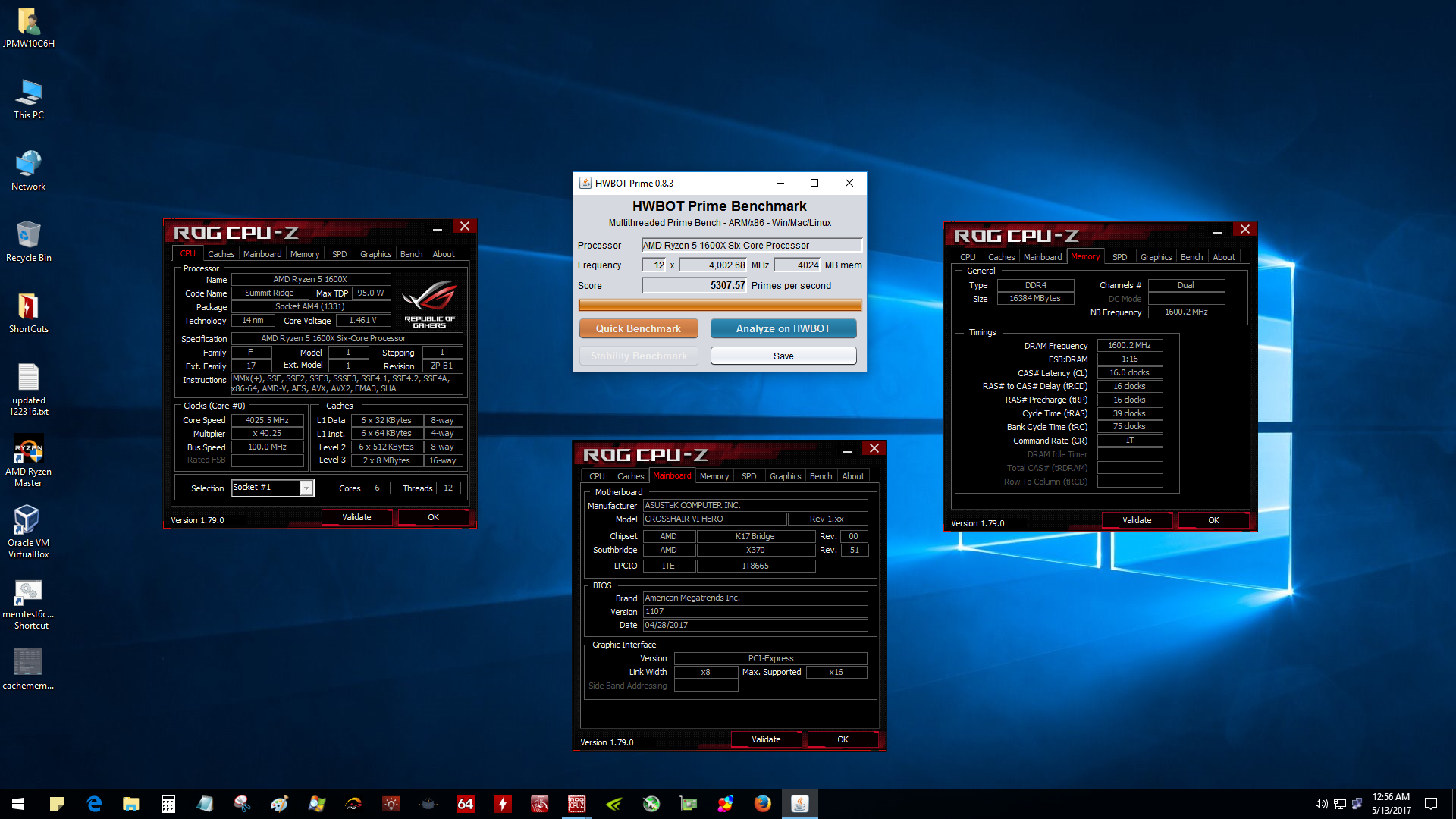This screenshot has width=1456, height=819.
Task: Click the ROG Republic of Gamers logo
Action: tap(429, 303)
